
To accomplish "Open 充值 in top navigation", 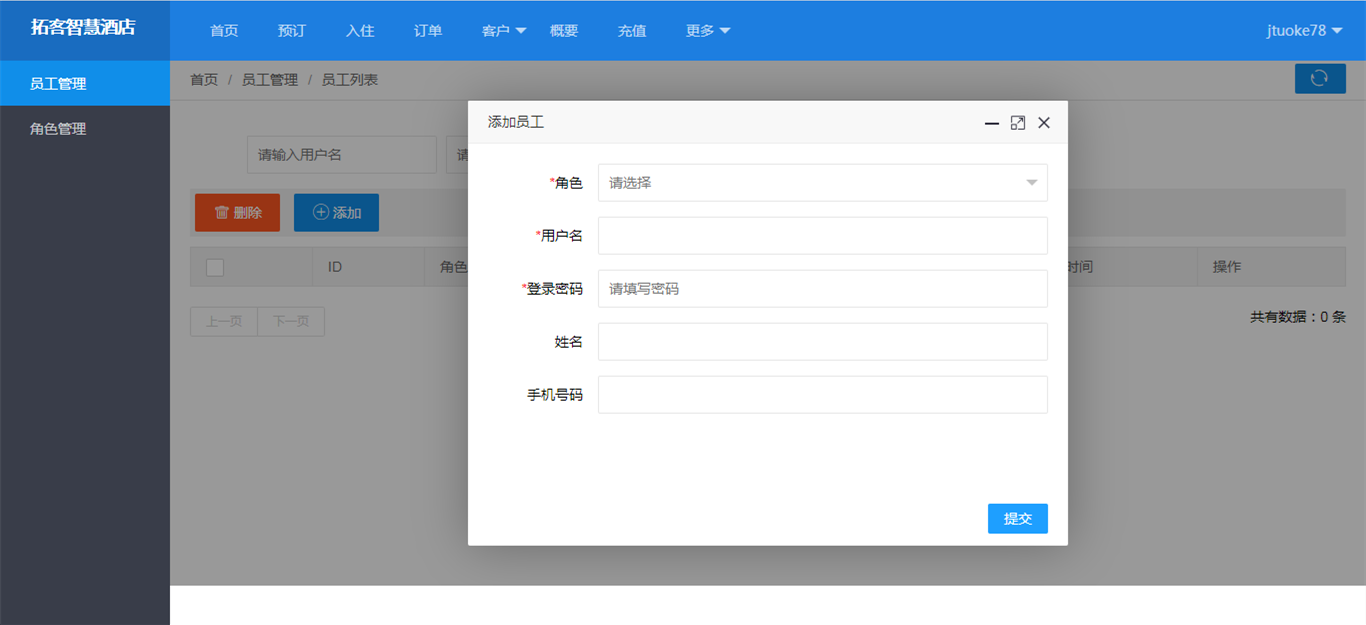I will click(x=632, y=31).
